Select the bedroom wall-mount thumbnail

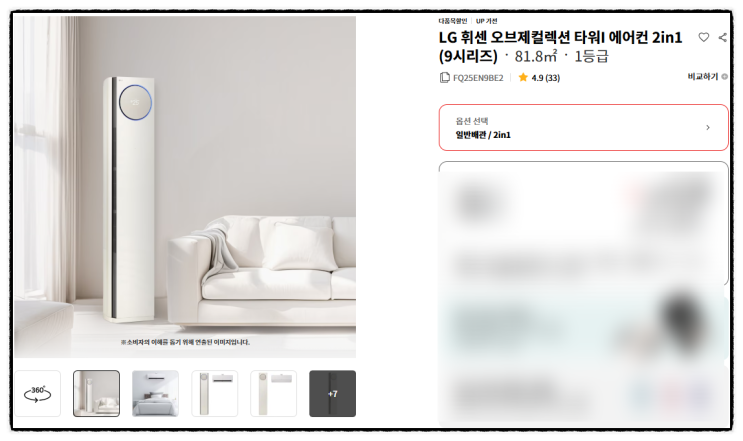pyautogui.click(x=155, y=394)
